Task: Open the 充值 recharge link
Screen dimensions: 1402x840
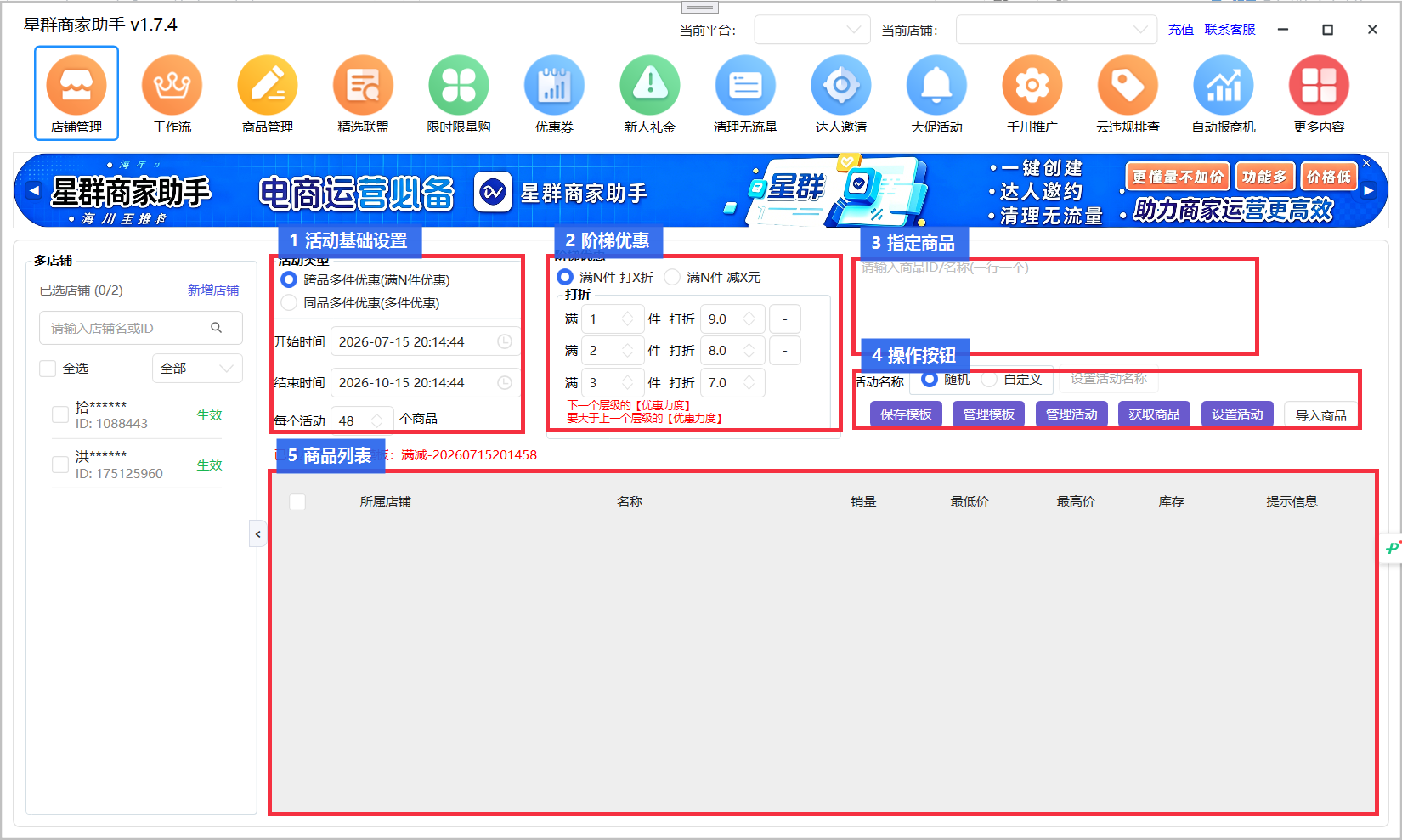Action: [x=1180, y=30]
